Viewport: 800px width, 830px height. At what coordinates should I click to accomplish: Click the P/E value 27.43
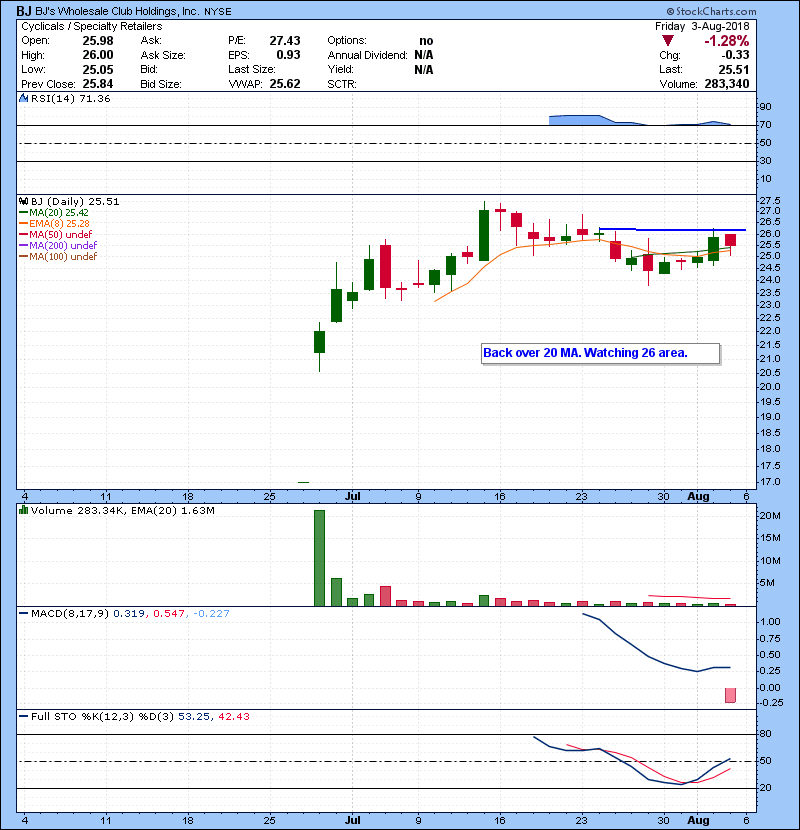click(284, 41)
